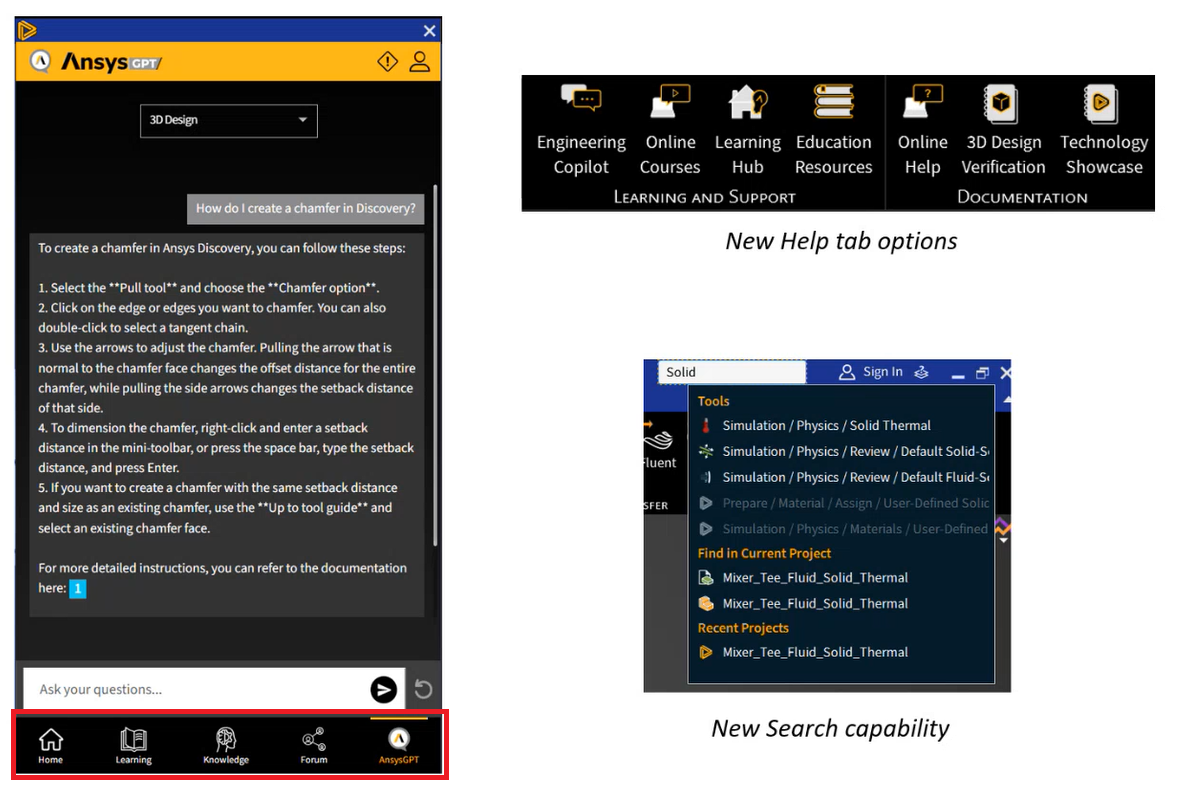Choose the 'Review / Default Solid-S' search result
Viewport: 1184px width, 794px height.
click(841, 451)
